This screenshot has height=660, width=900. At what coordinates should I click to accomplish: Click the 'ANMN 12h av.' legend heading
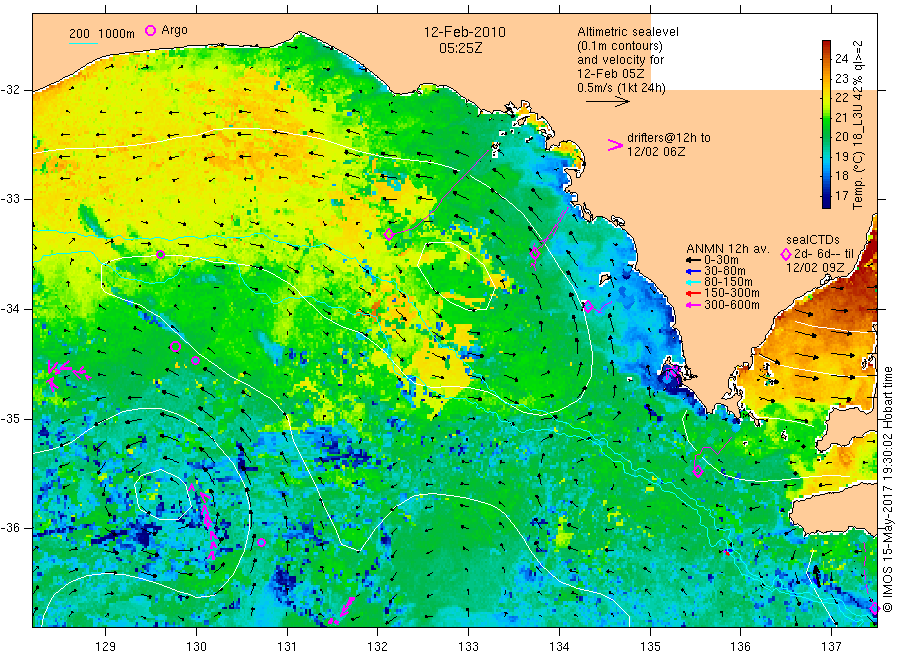[x=727, y=249]
